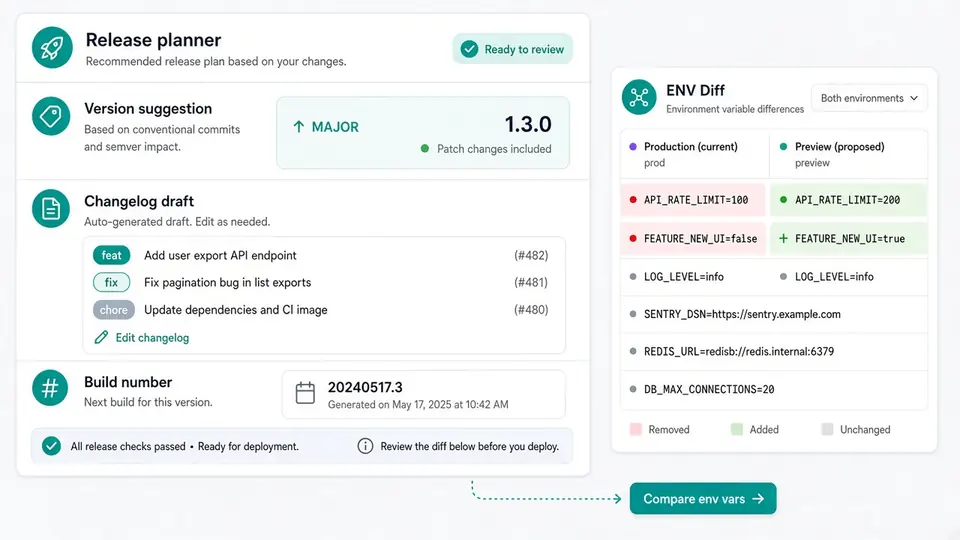960x540 pixels.
Task: Click the API_RATE_LIMIT=200 entry text
Action: 847,200
